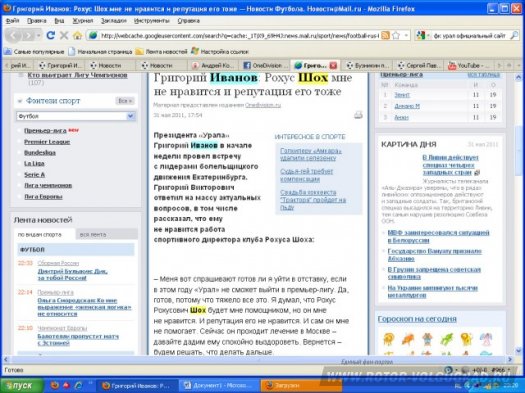
Task: Open the Лига Европы link
Action: 43,197
